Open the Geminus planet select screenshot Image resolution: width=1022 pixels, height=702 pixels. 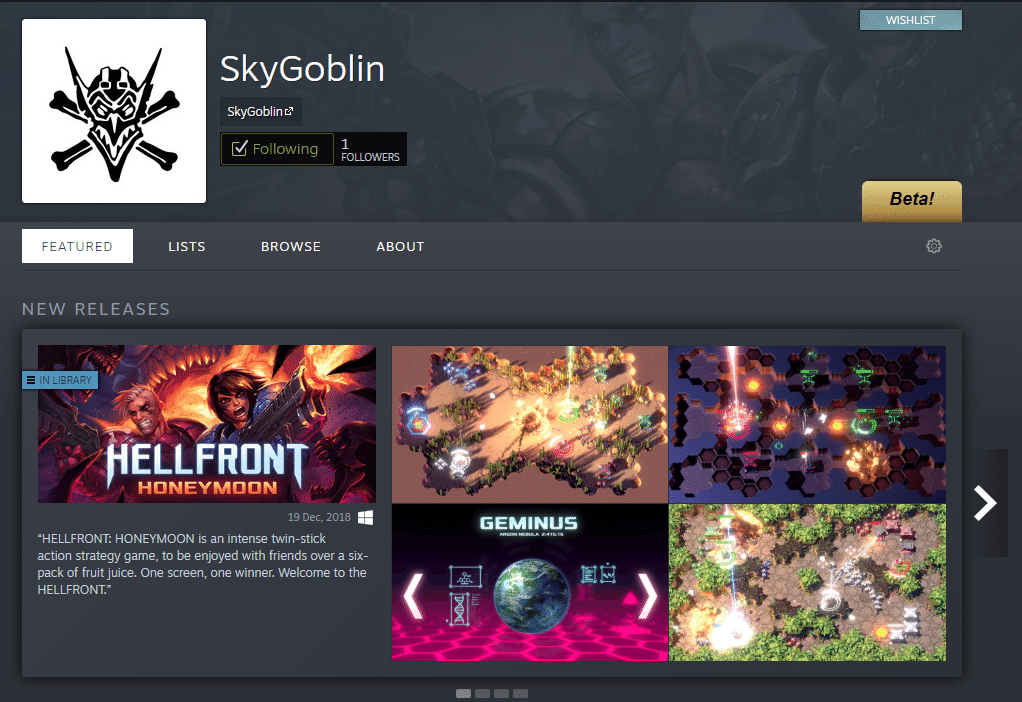coord(530,583)
